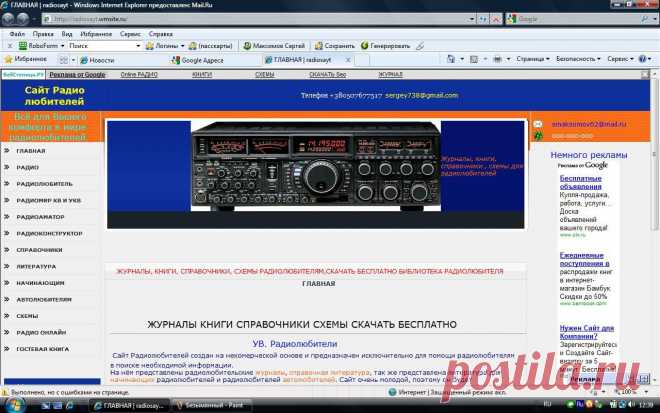The height and width of the screenshot is (413, 660).
Task: Open the Google Адреса favorites link
Action: click(x=198, y=60)
